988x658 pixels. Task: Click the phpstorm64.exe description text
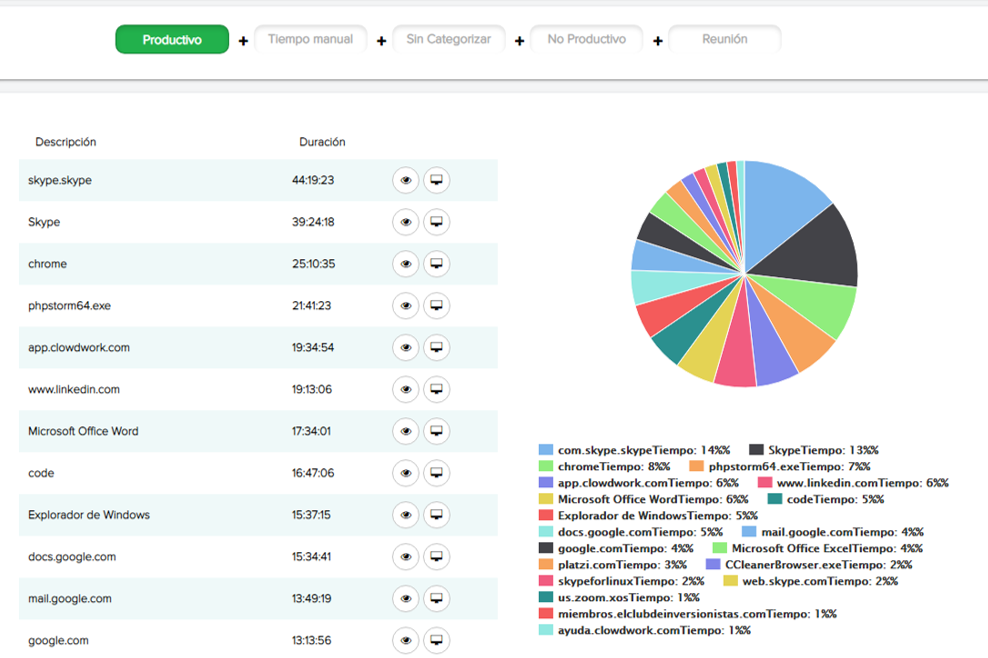coord(69,306)
